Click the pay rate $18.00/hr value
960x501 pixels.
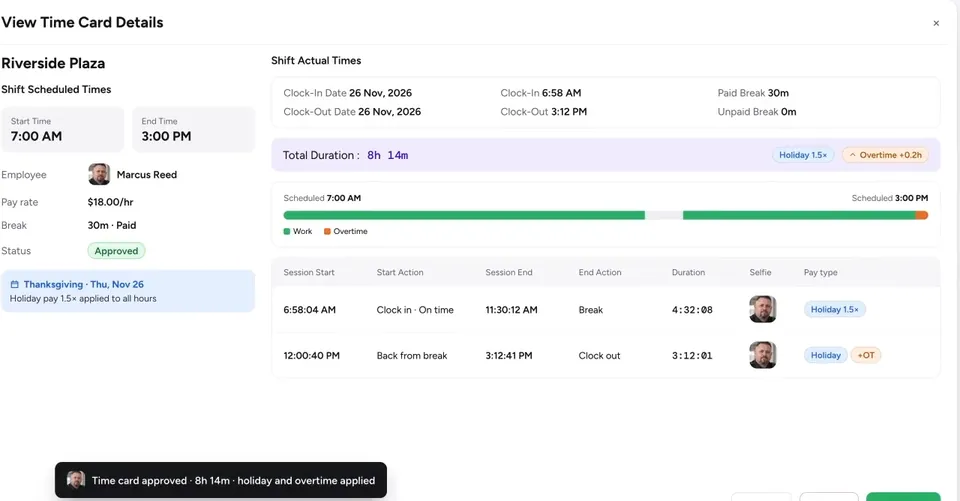pos(110,202)
